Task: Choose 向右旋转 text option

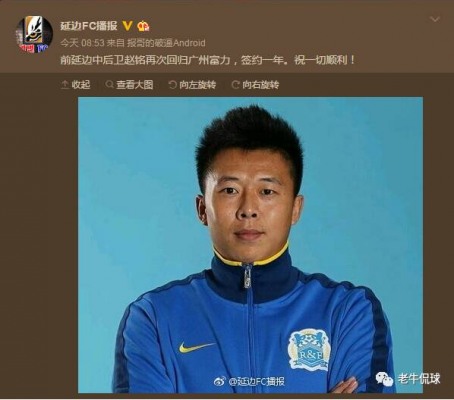Action: click(261, 85)
